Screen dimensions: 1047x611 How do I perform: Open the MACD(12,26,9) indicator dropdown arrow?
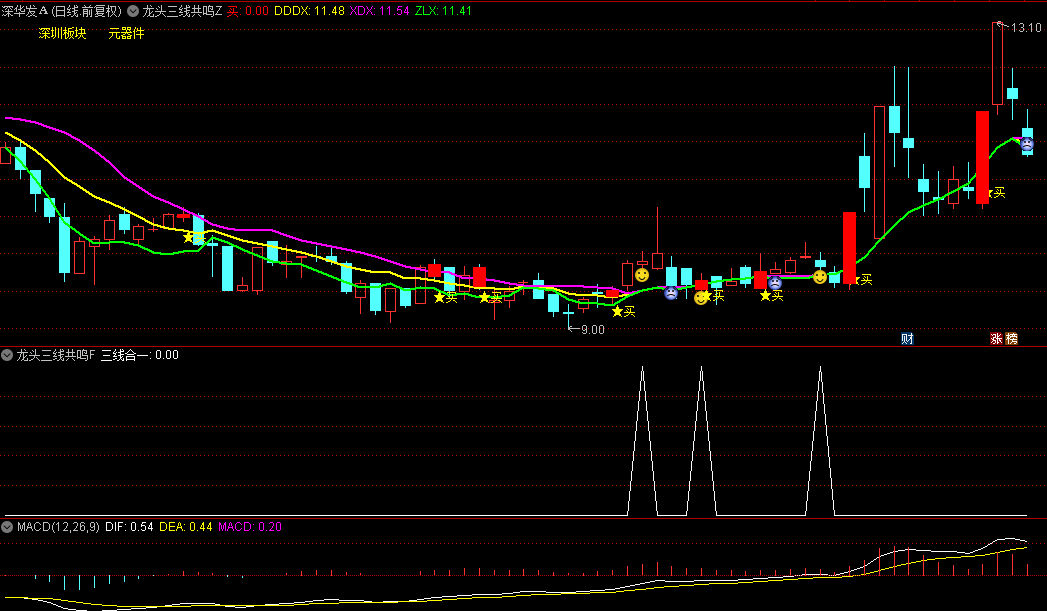pyautogui.click(x=7, y=526)
